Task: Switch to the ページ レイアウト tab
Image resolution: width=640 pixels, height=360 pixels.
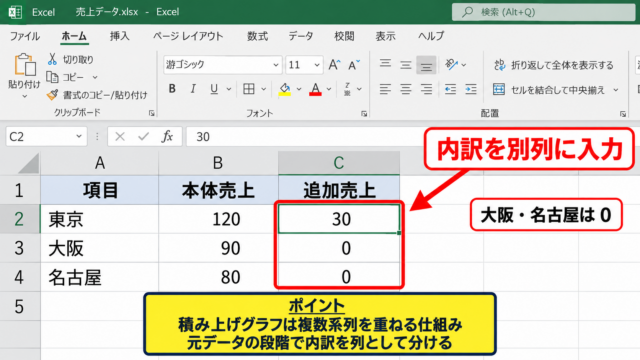Action: coord(188,36)
